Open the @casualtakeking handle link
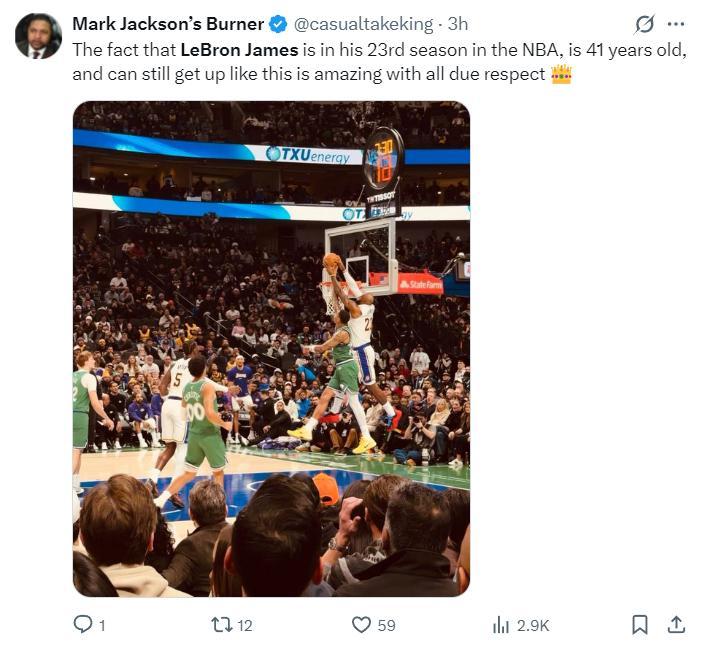Viewport: 704px width, 649px height. (364, 24)
